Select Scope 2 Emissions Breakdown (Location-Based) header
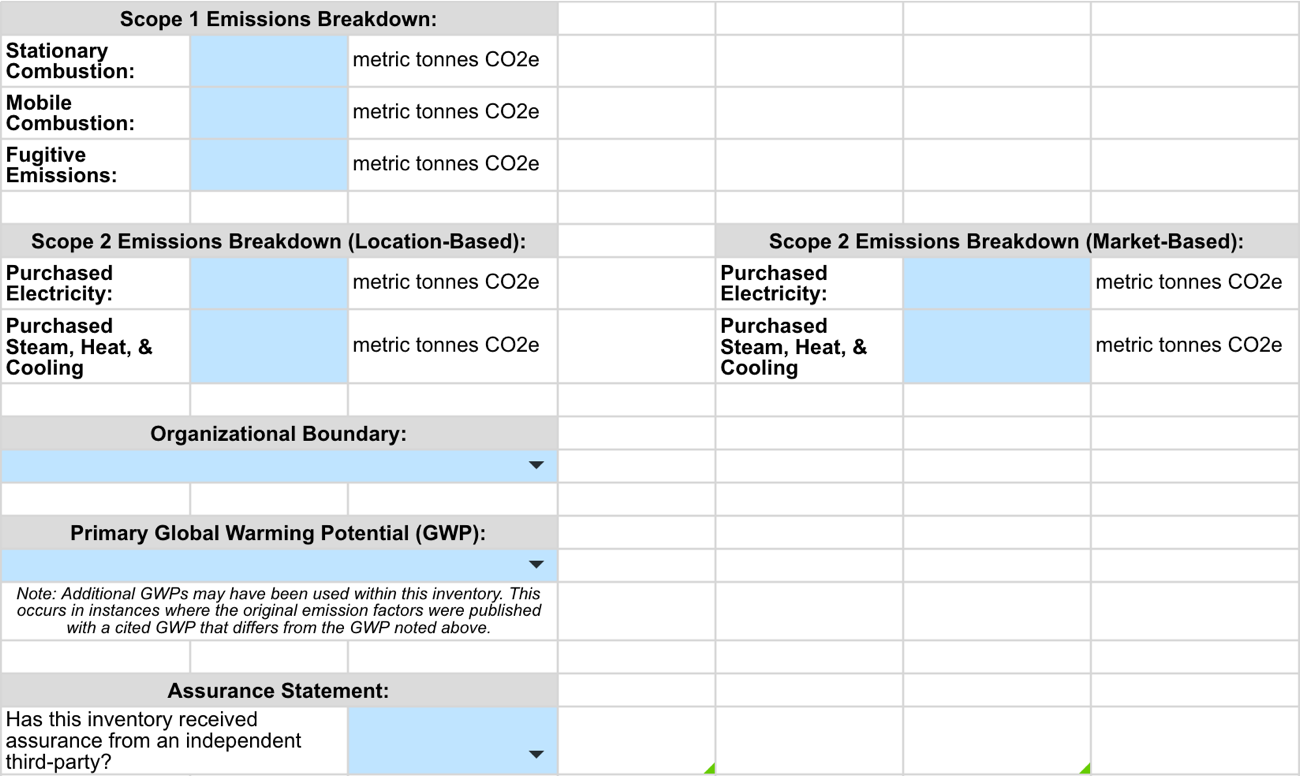1300x776 pixels. click(279, 241)
